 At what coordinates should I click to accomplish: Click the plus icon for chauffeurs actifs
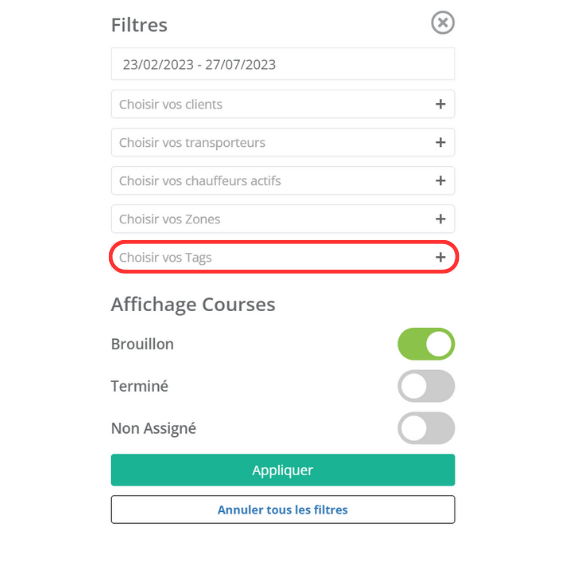(440, 181)
